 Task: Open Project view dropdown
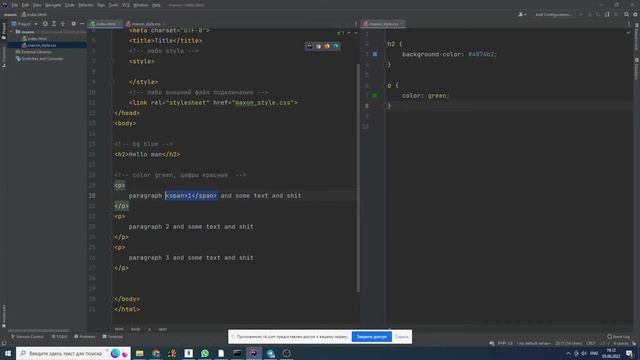pyautogui.click(x=24, y=24)
